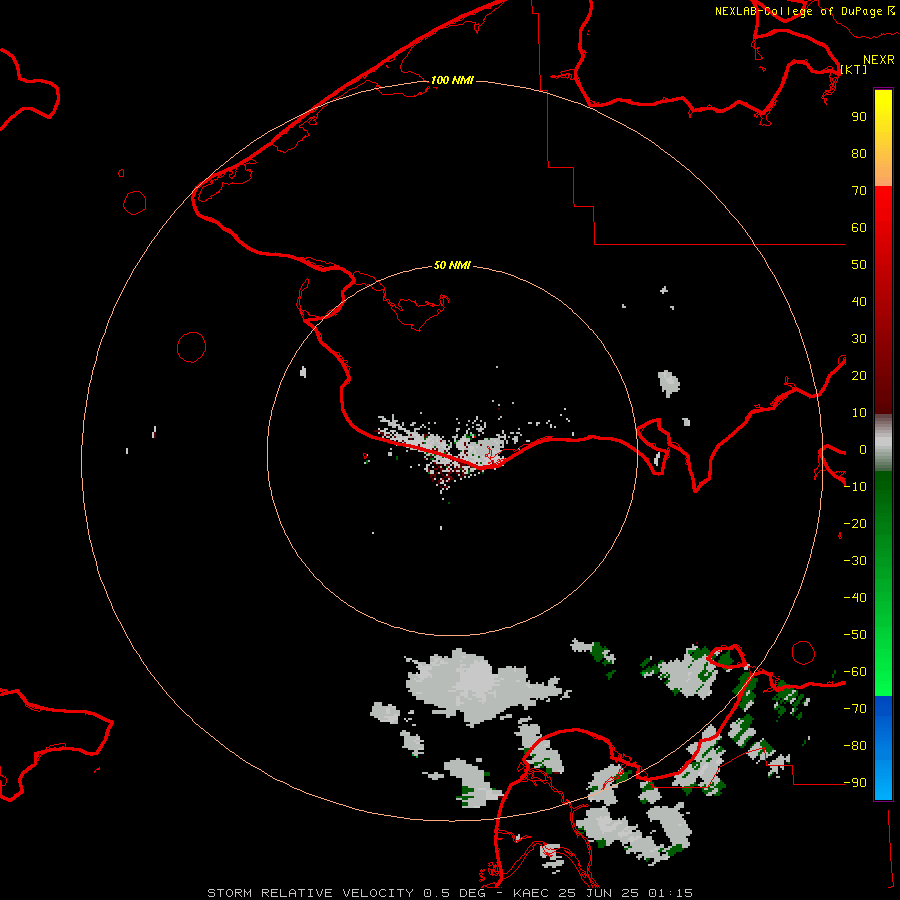Click the 25 JUN 25 01:15 timestamp
900x900 pixels.
(x=625, y=893)
